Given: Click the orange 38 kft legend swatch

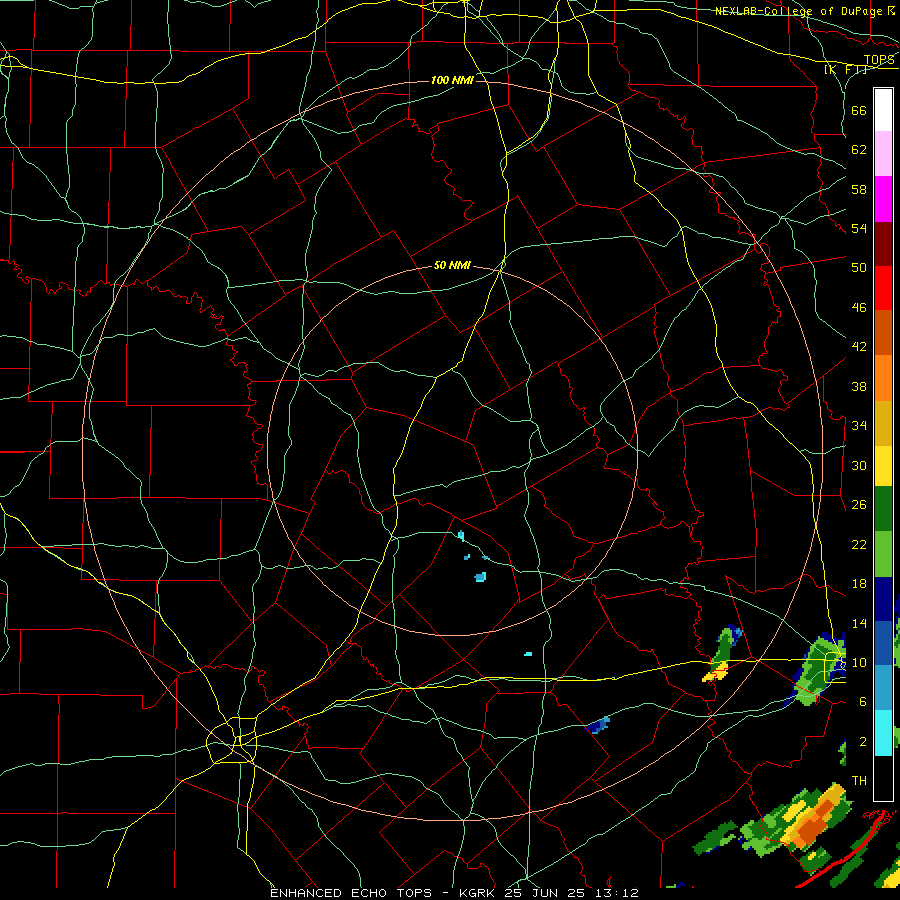Looking at the screenshot, I should [883, 378].
